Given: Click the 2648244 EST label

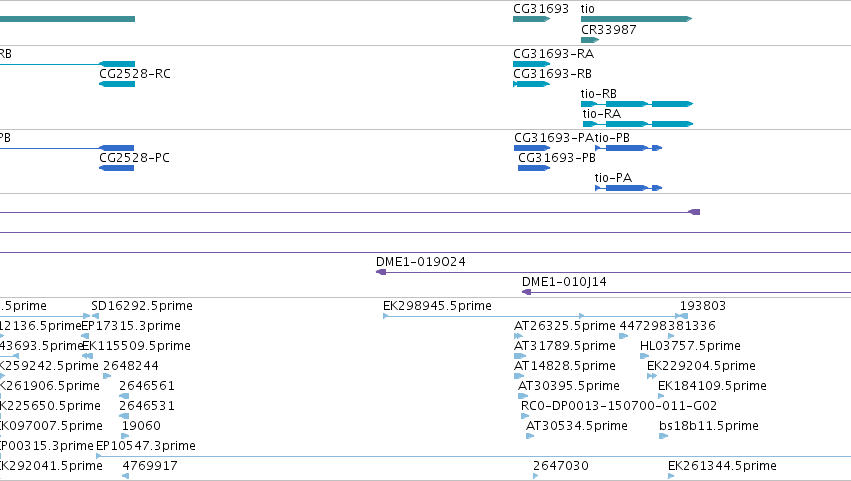Looking at the screenshot, I should click(x=131, y=366).
